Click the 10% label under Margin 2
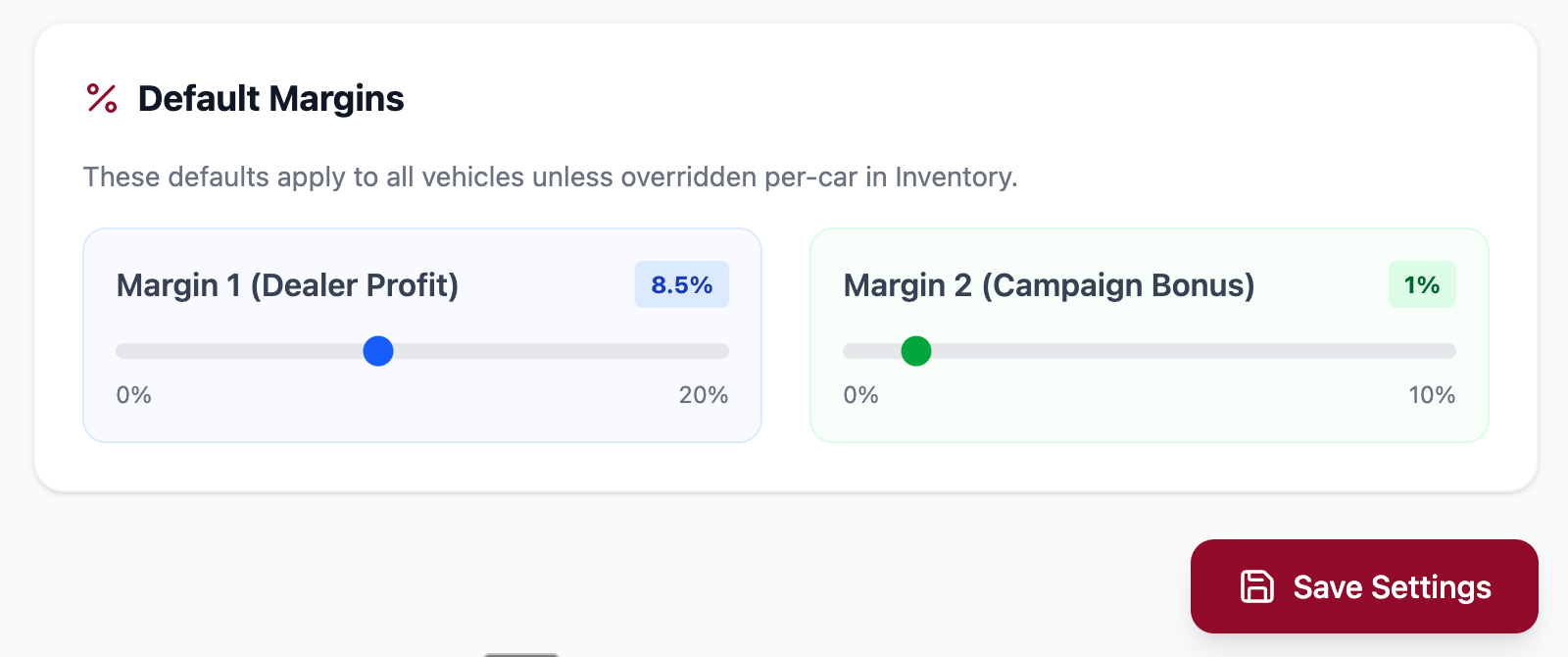Viewport: 1568px width, 657px height. (x=1433, y=395)
